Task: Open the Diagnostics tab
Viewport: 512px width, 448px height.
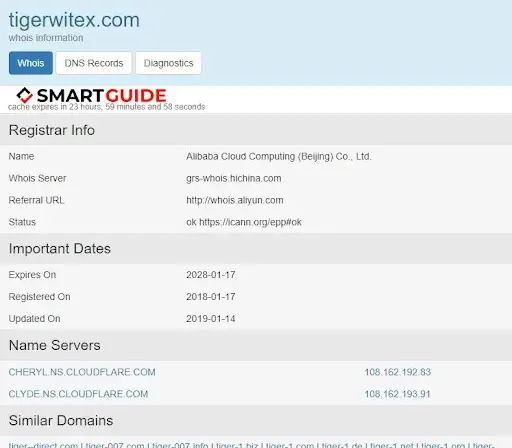Action: coord(168,63)
